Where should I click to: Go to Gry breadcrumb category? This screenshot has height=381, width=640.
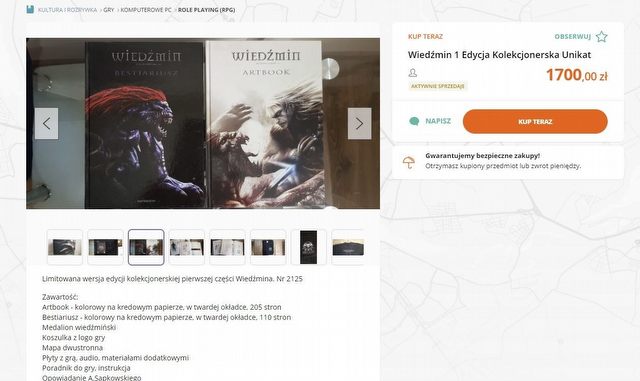point(109,10)
